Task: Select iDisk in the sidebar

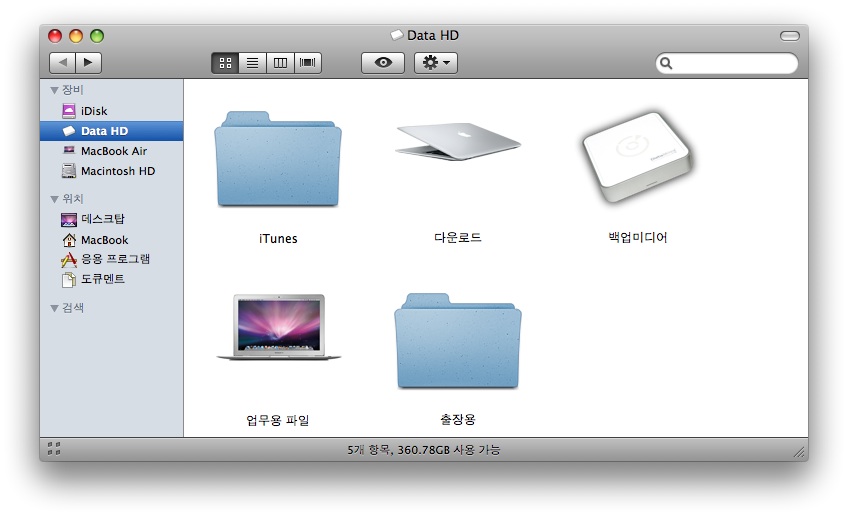Action: click(111, 111)
